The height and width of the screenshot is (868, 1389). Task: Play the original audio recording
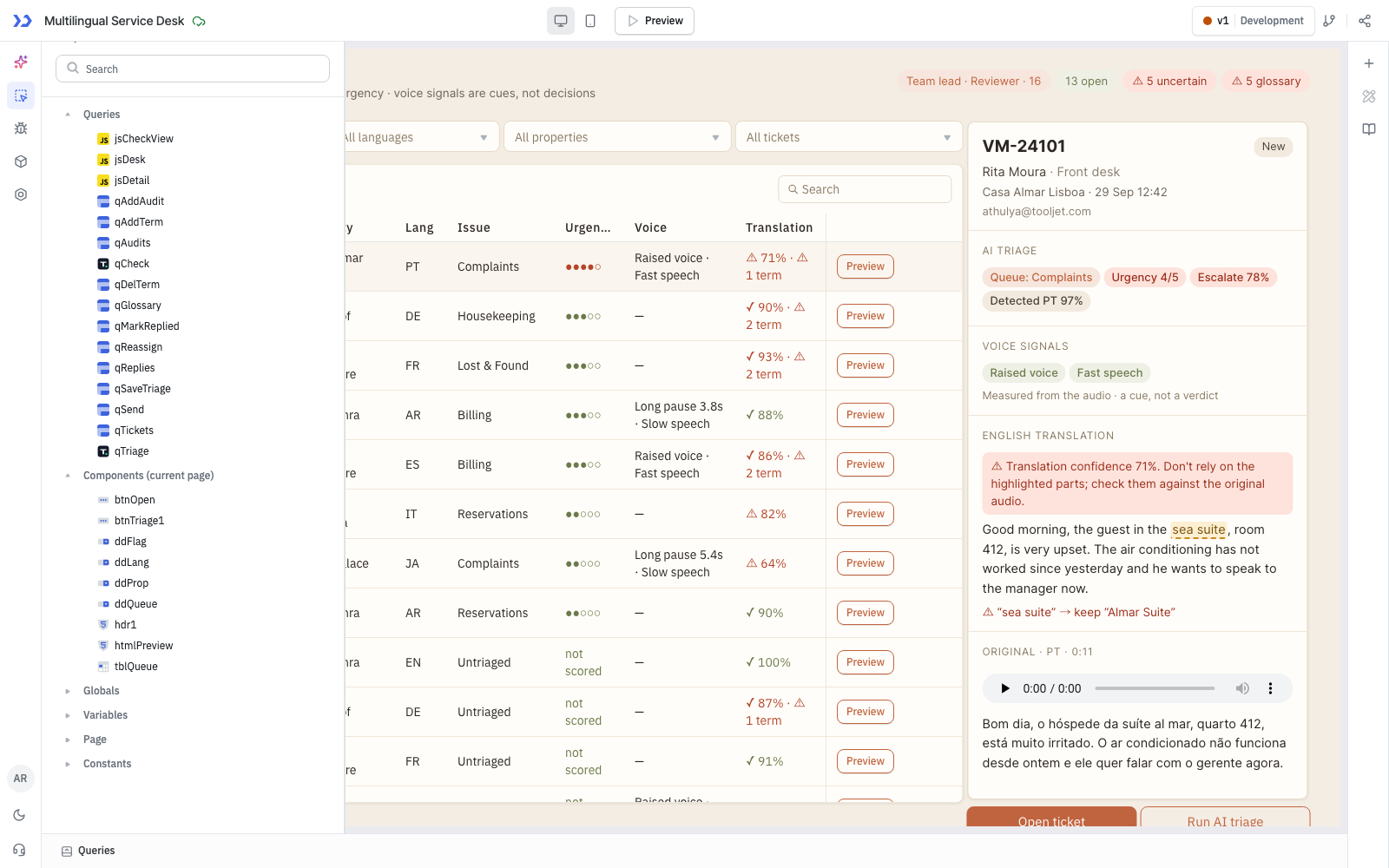pyautogui.click(x=1005, y=688)
